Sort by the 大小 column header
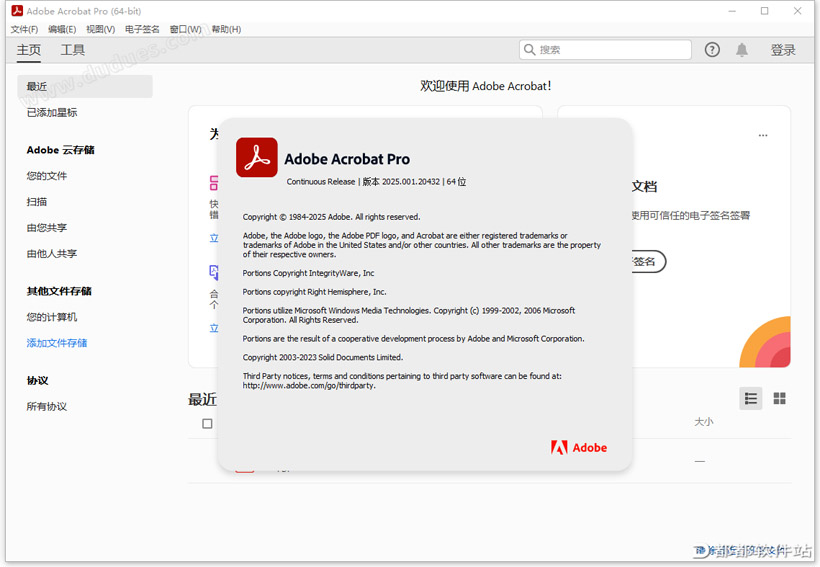The image size is (820, 567). click(703, 422)
